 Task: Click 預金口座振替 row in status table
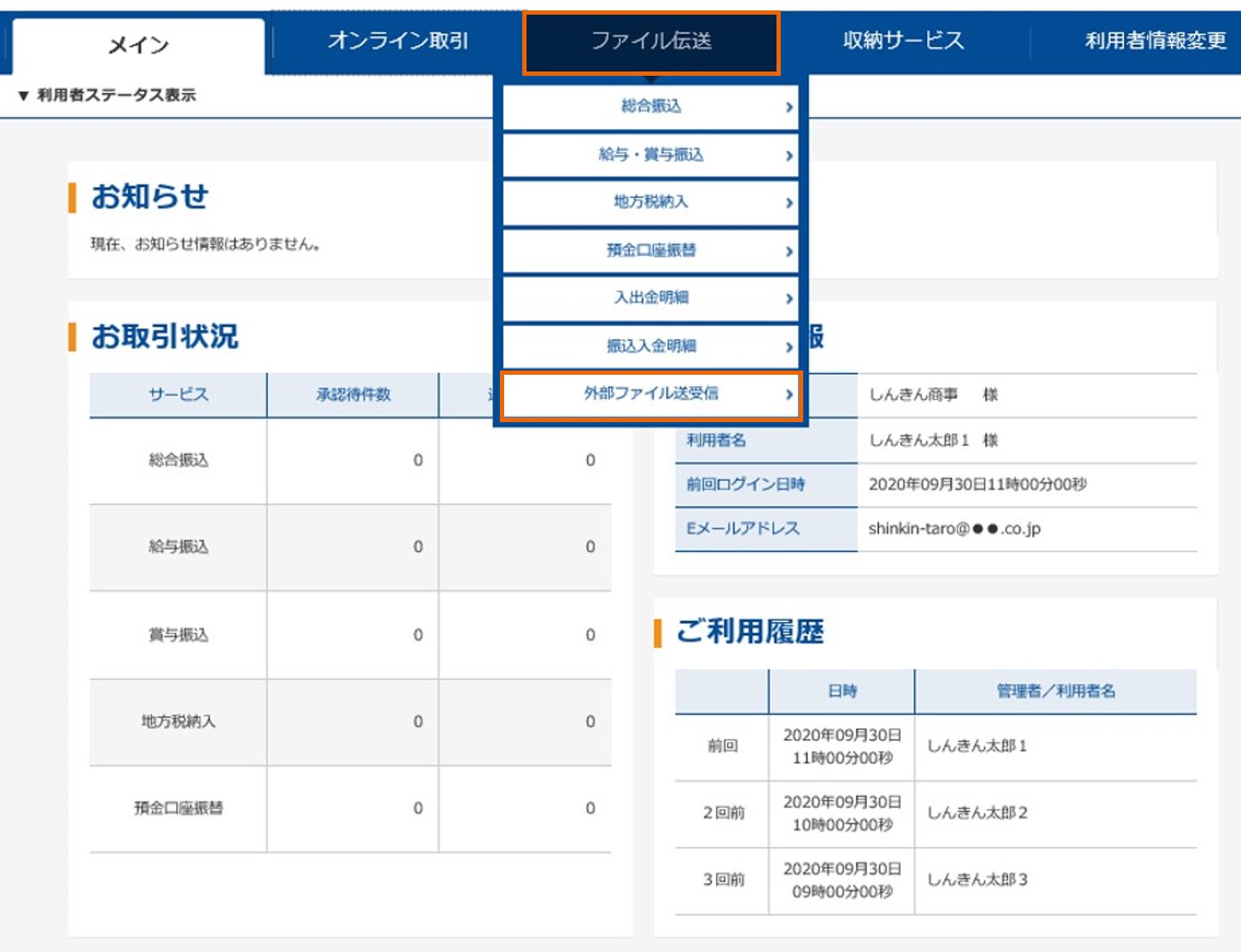click(x=350, y=809)
